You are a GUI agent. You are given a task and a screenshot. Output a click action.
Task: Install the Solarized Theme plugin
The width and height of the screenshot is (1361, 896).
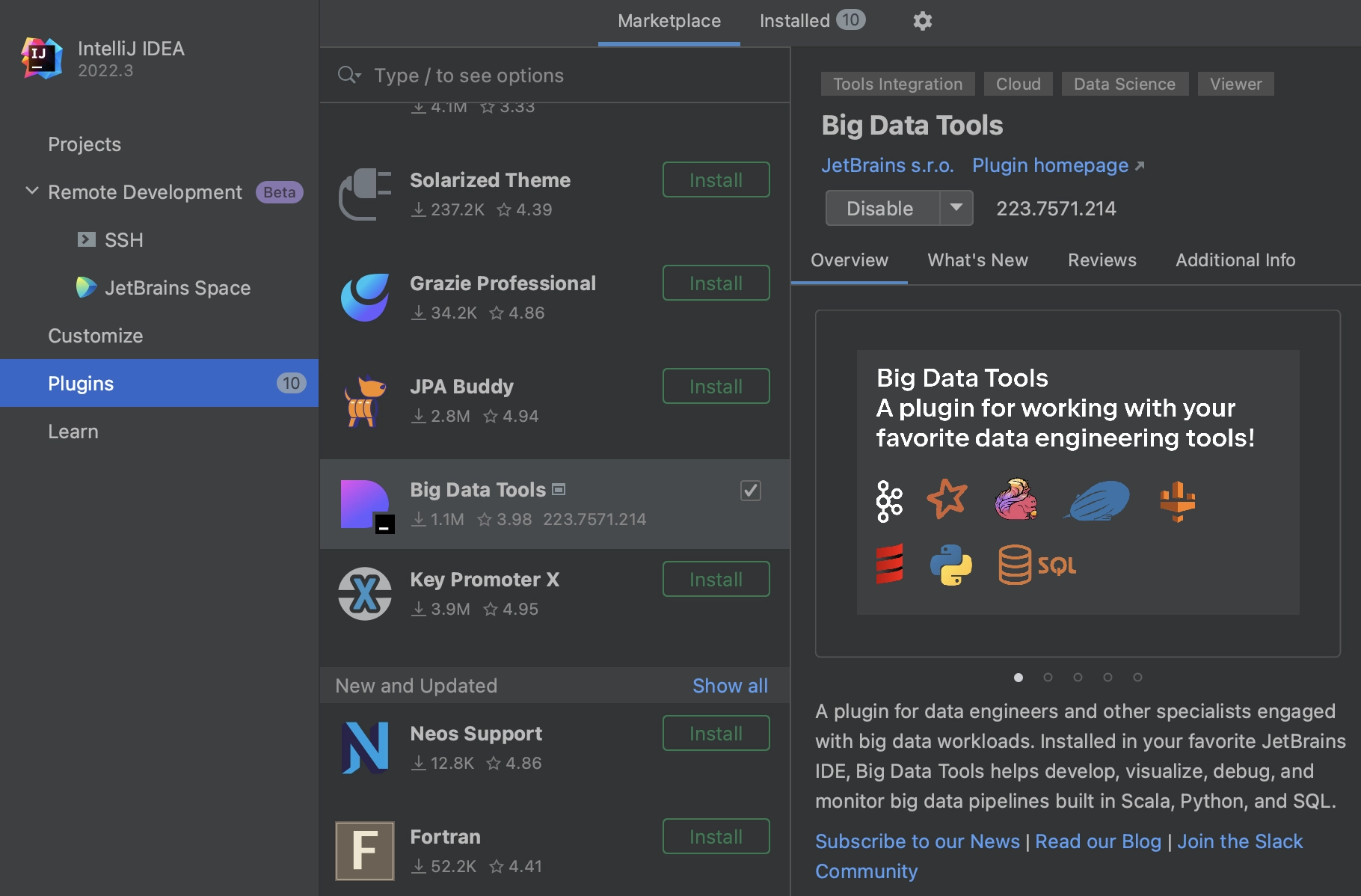[x=716, y=179]
